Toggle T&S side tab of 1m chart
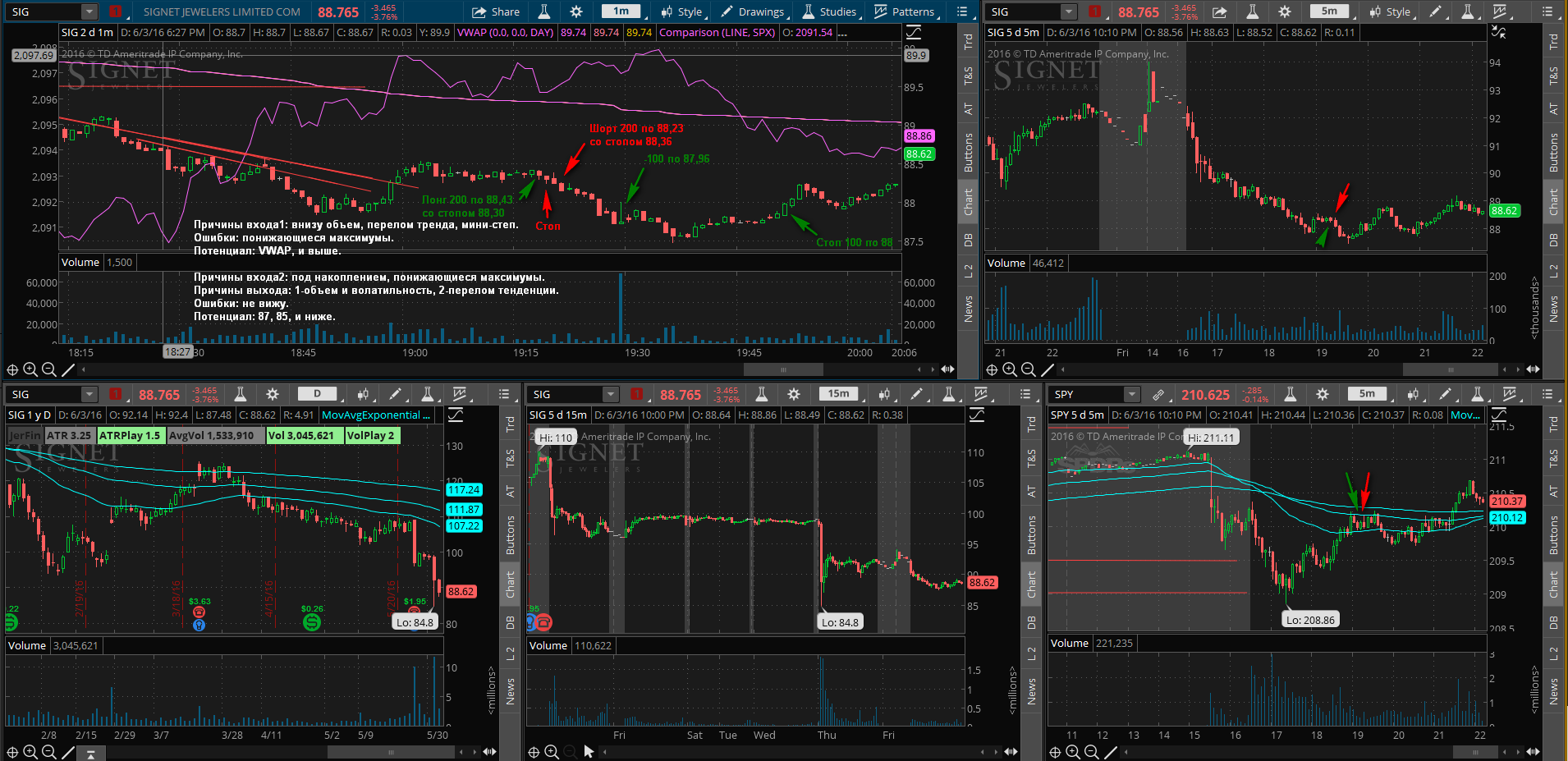 tap(968, 76)
